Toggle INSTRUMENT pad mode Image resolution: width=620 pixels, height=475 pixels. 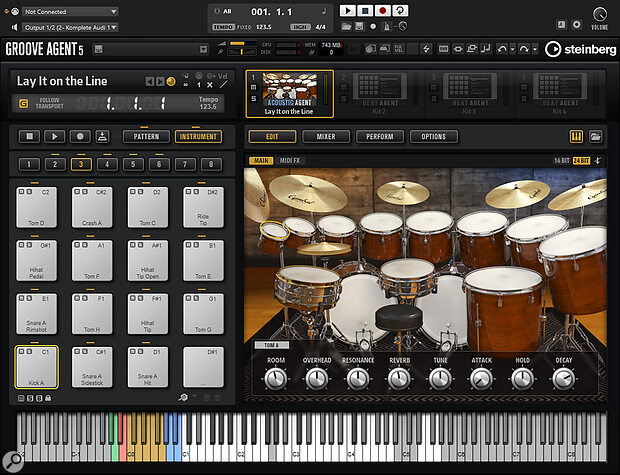pos(198,136)
